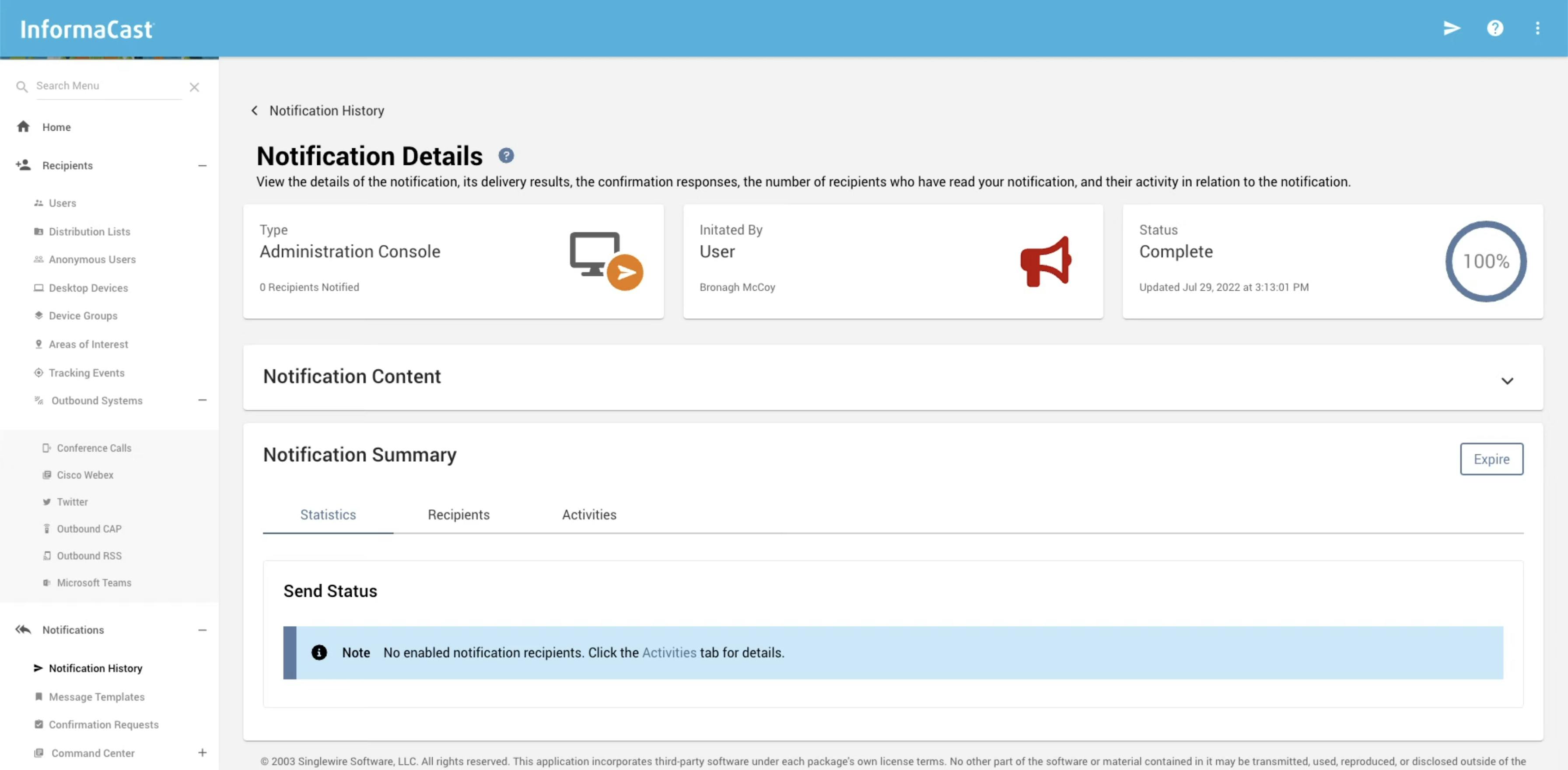Click the 100% status progress circle
The image size is (1568, 770).
pyautogui.click(x=1486, y=261)
